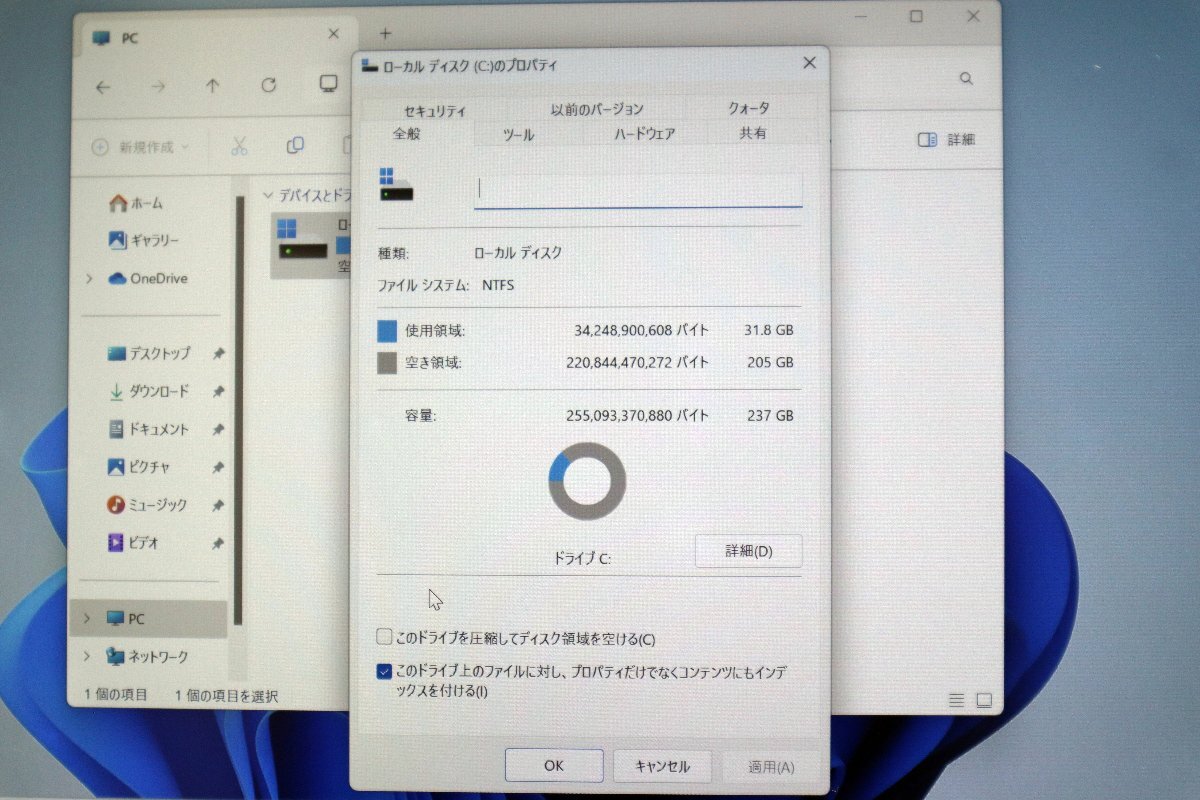This screenshot has height=800, width=1200.
Task: Click the Refresh icon in Explorer
Action: click(x=268, y=85)
